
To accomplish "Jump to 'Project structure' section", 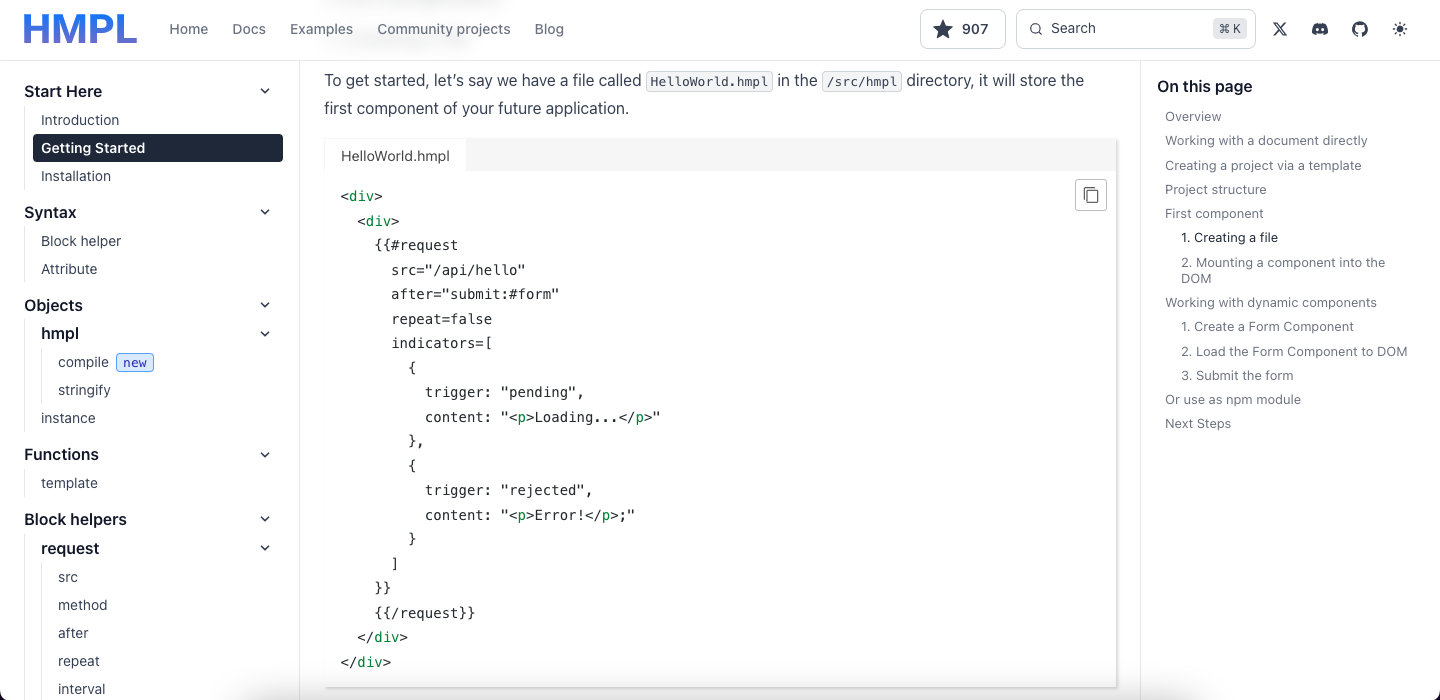I will tap(1215, 189).
